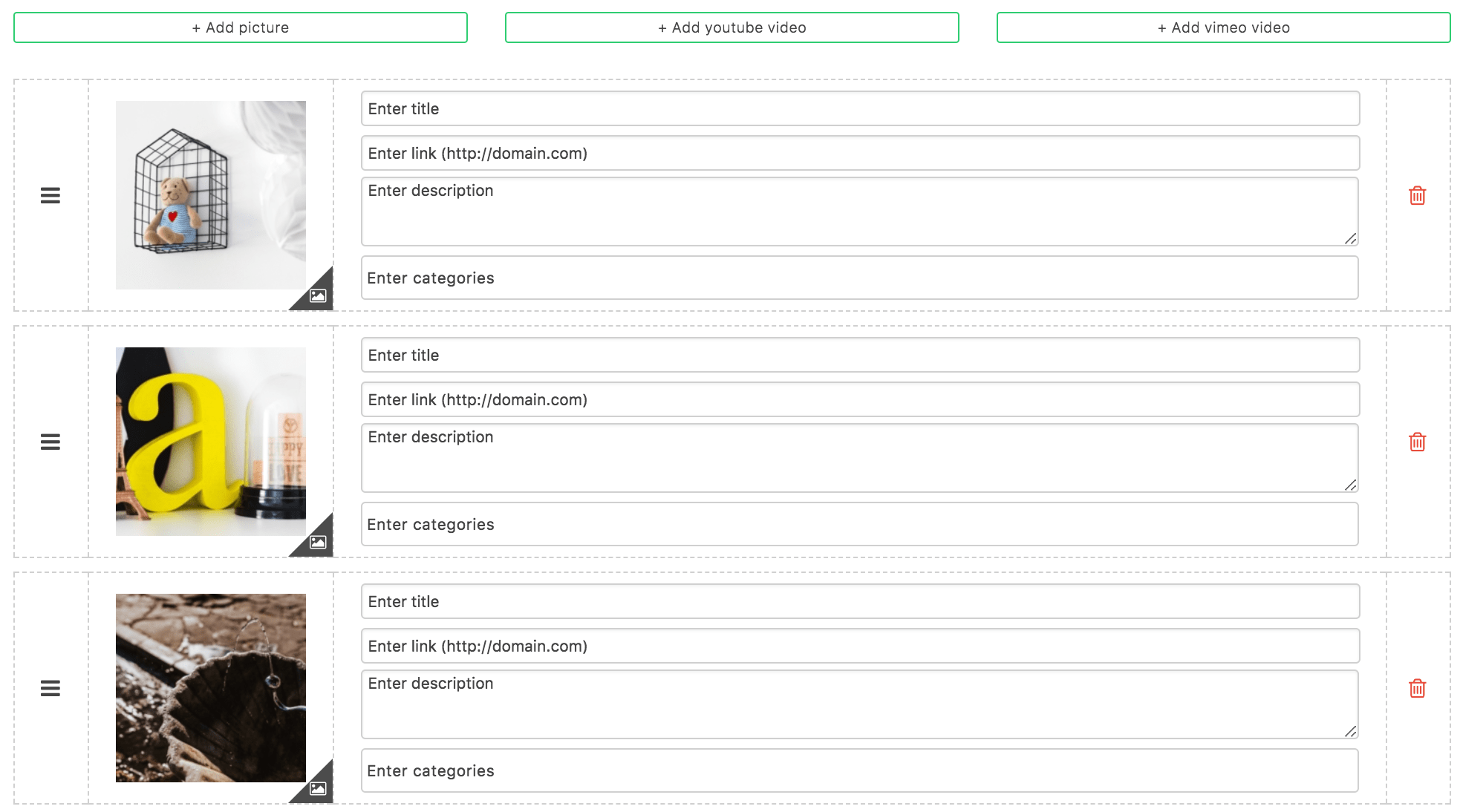
Task: Select the yellow letter thumbnail image
Action: tap(210, 441)
